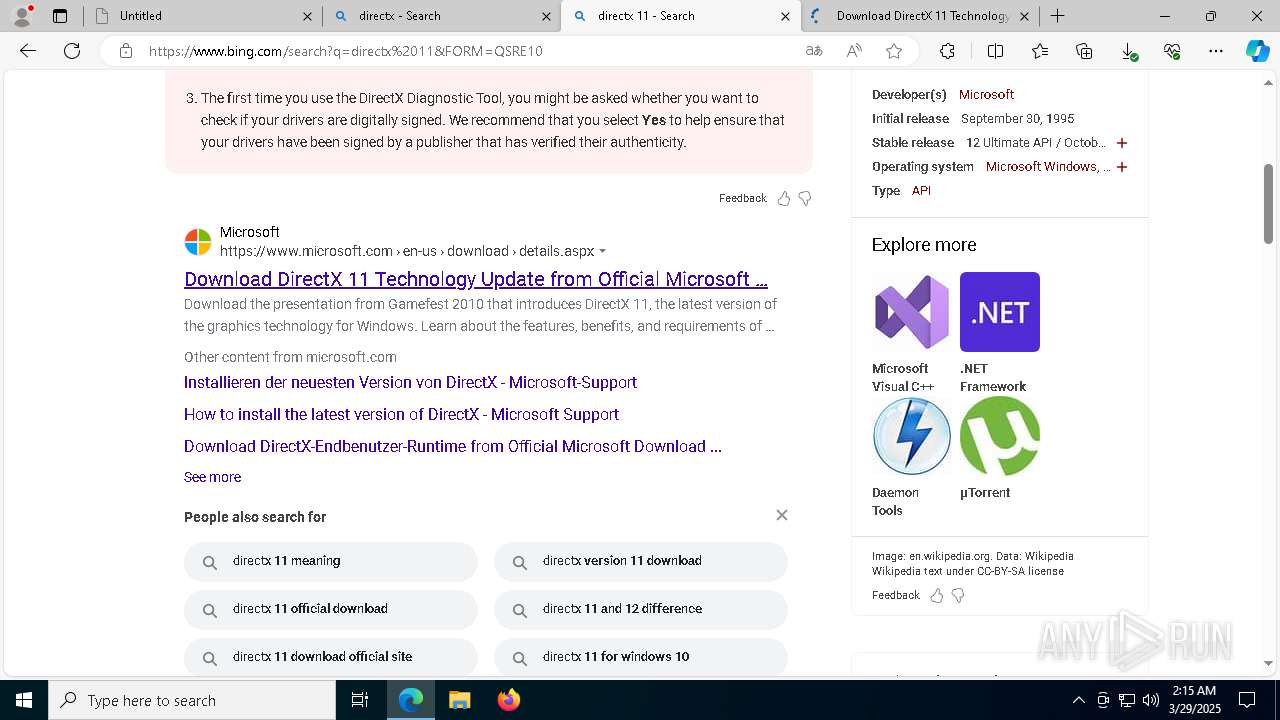Click the API type link
The height and width of the screenshot is (720, 1280).
(921, 190)
